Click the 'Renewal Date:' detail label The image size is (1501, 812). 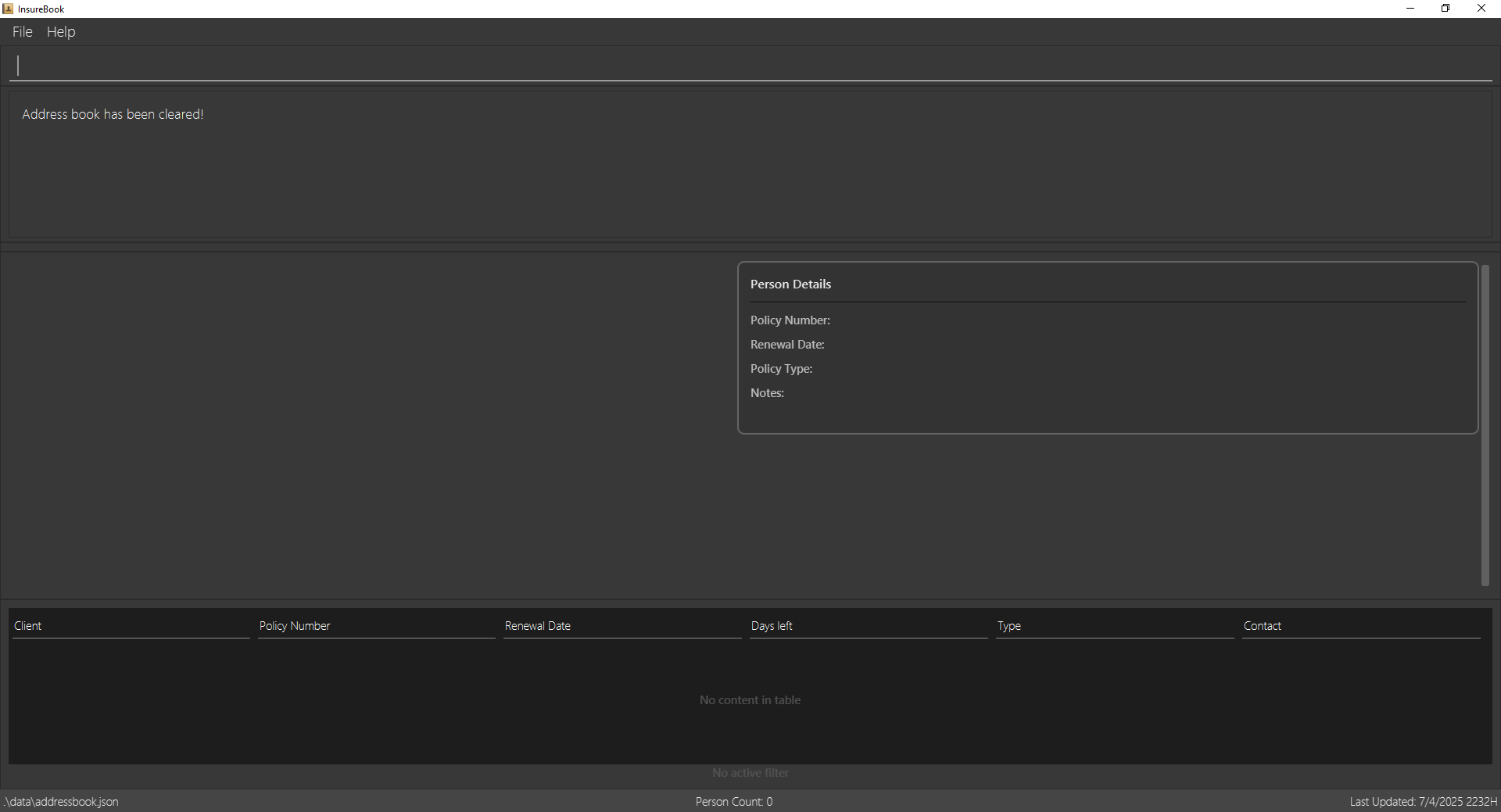point(787,345)
